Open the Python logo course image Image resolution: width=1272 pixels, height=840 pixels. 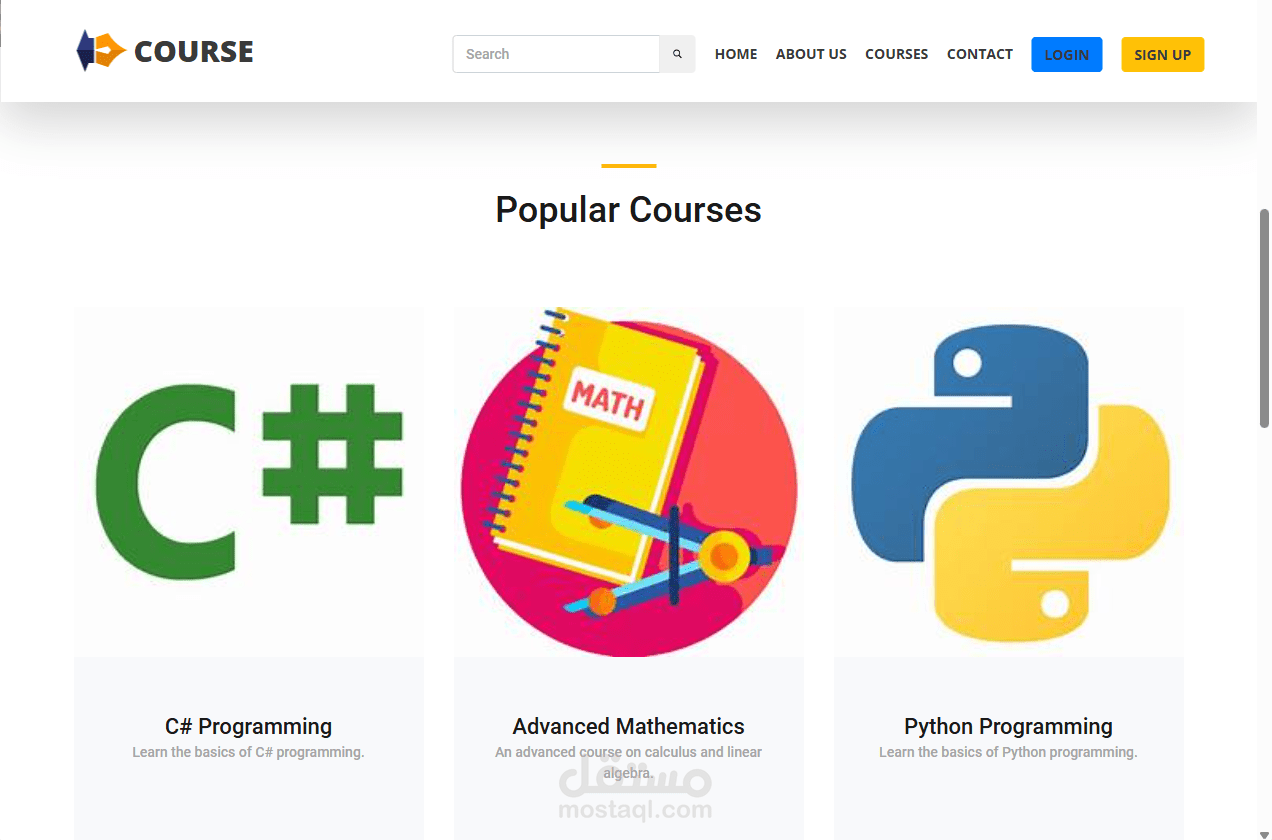tap(1009, 482)
